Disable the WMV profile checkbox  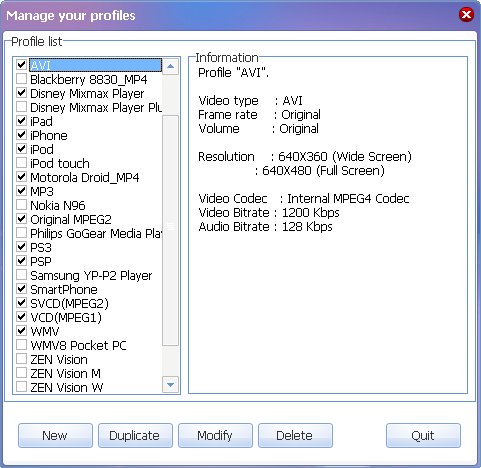click(21, 330)
